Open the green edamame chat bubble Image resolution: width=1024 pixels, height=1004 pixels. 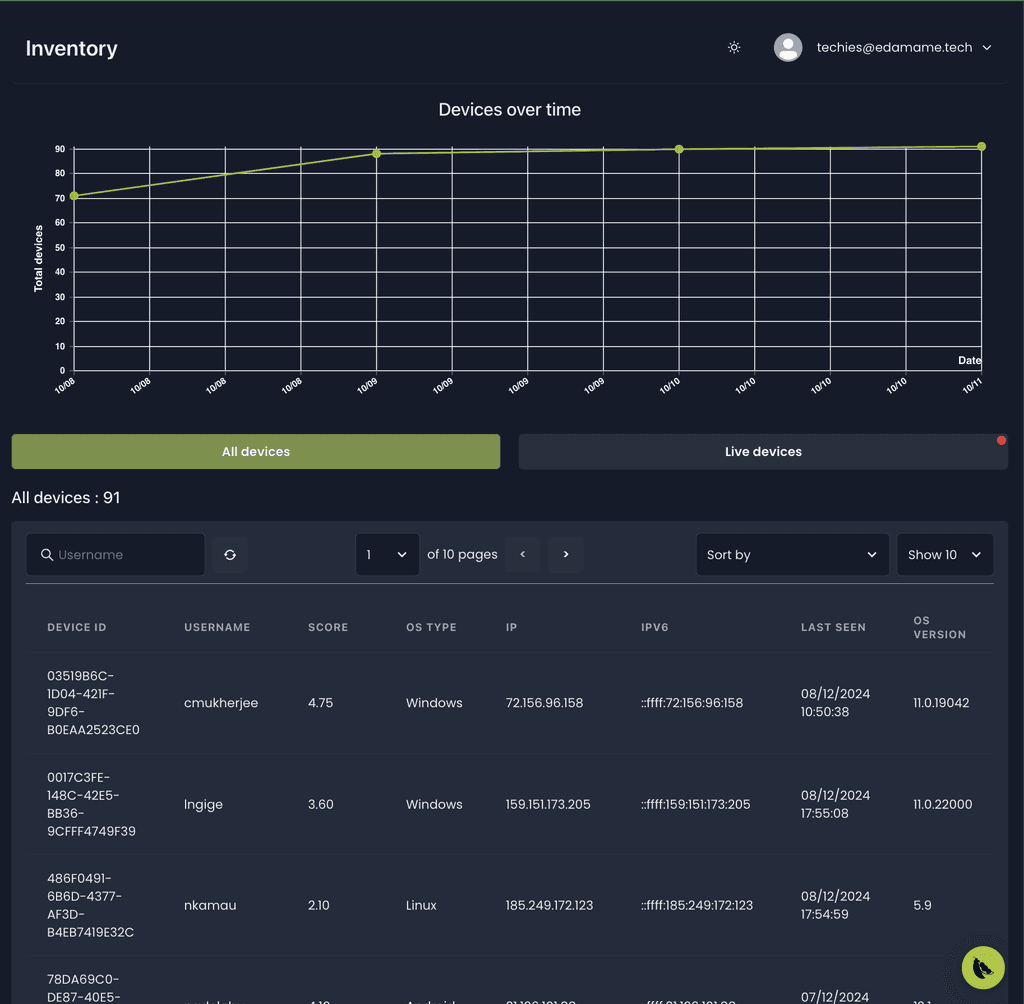(983, 967)
